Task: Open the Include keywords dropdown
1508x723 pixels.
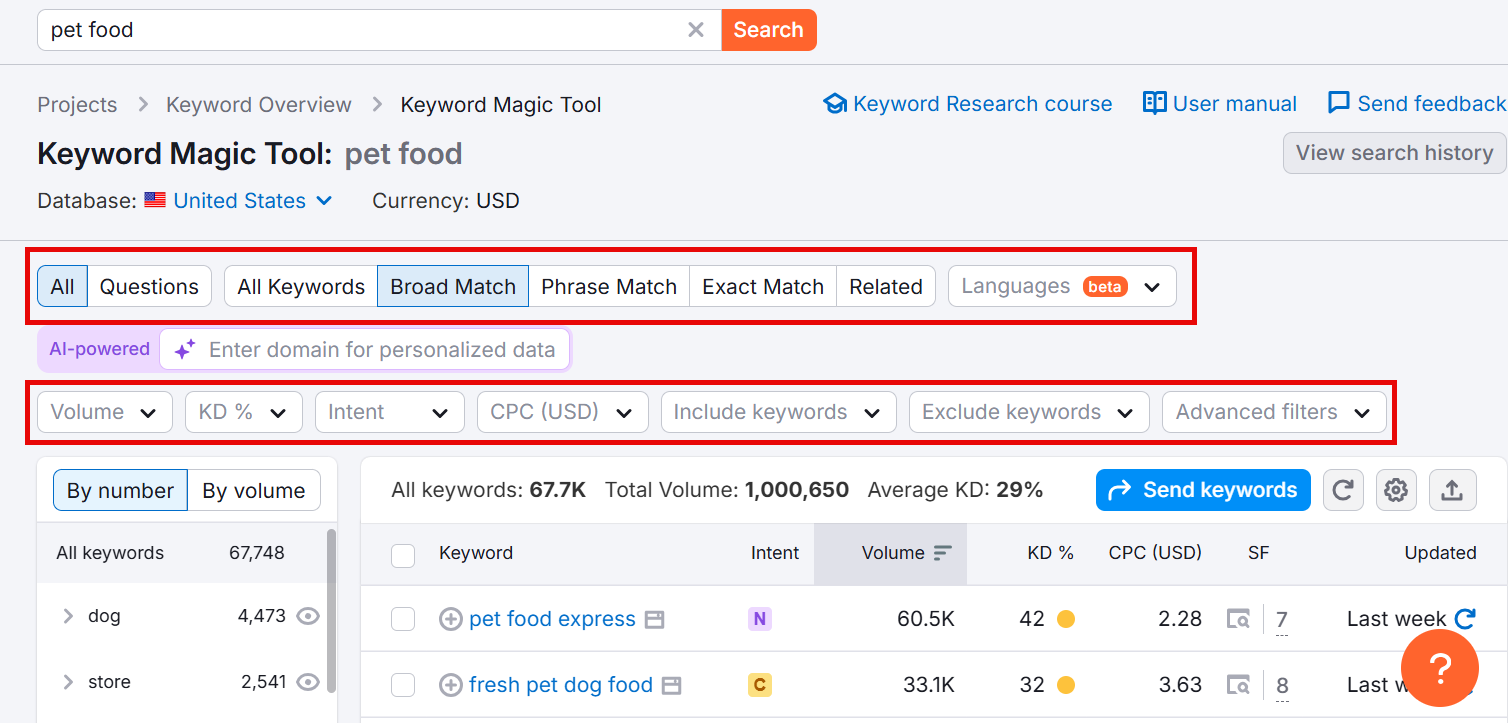Action: [779, 412]
